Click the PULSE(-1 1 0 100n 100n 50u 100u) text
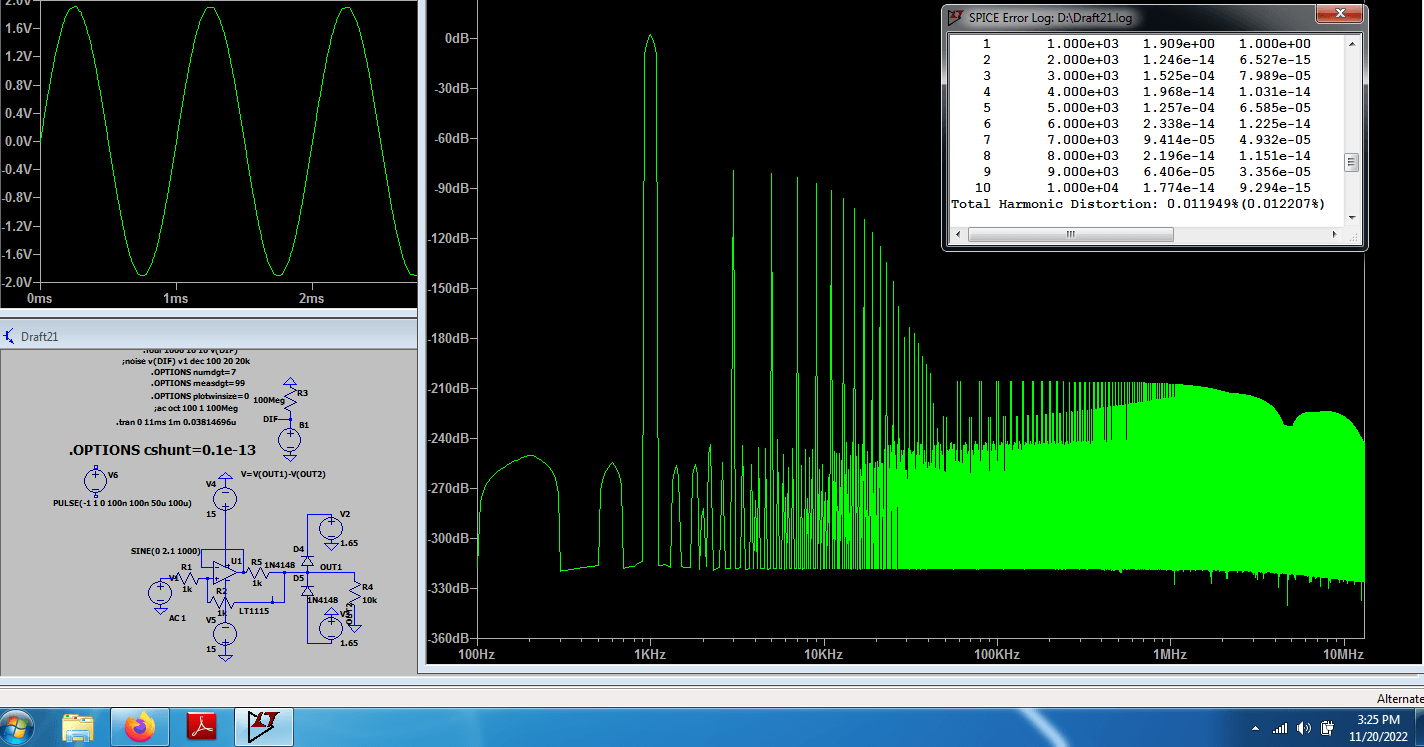This screenshot has height=747, width=1424. point(122,503)
